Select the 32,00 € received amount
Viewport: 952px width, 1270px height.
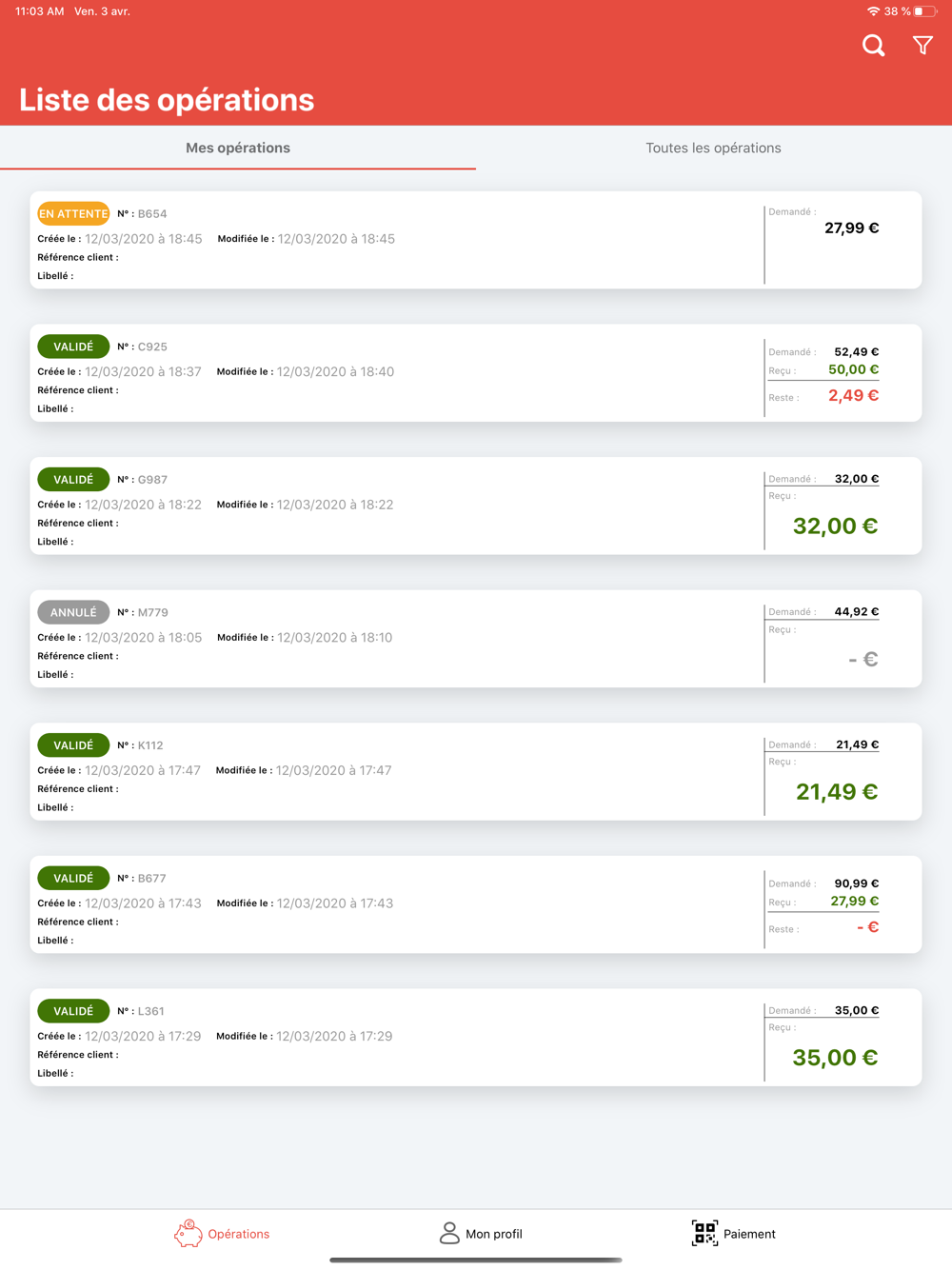tap(835, 526)
